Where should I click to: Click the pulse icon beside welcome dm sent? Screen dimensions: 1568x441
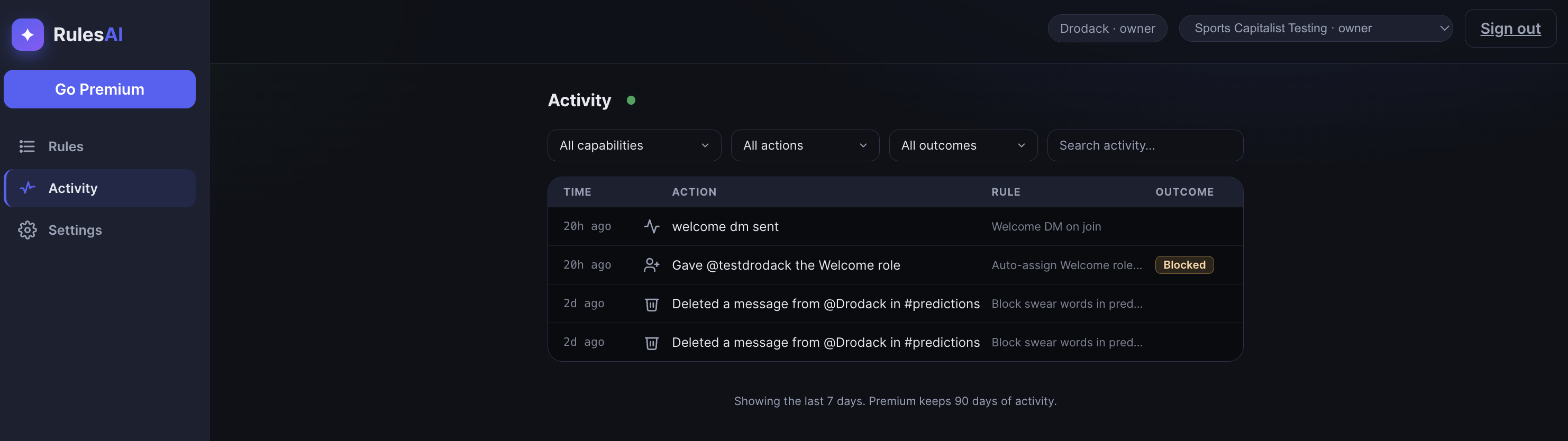[651, 226]
